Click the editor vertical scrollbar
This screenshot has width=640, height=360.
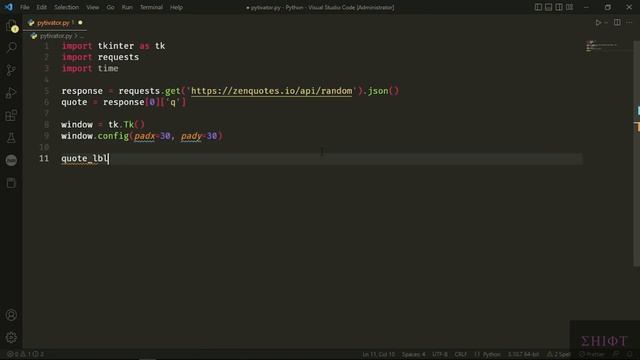636,153
